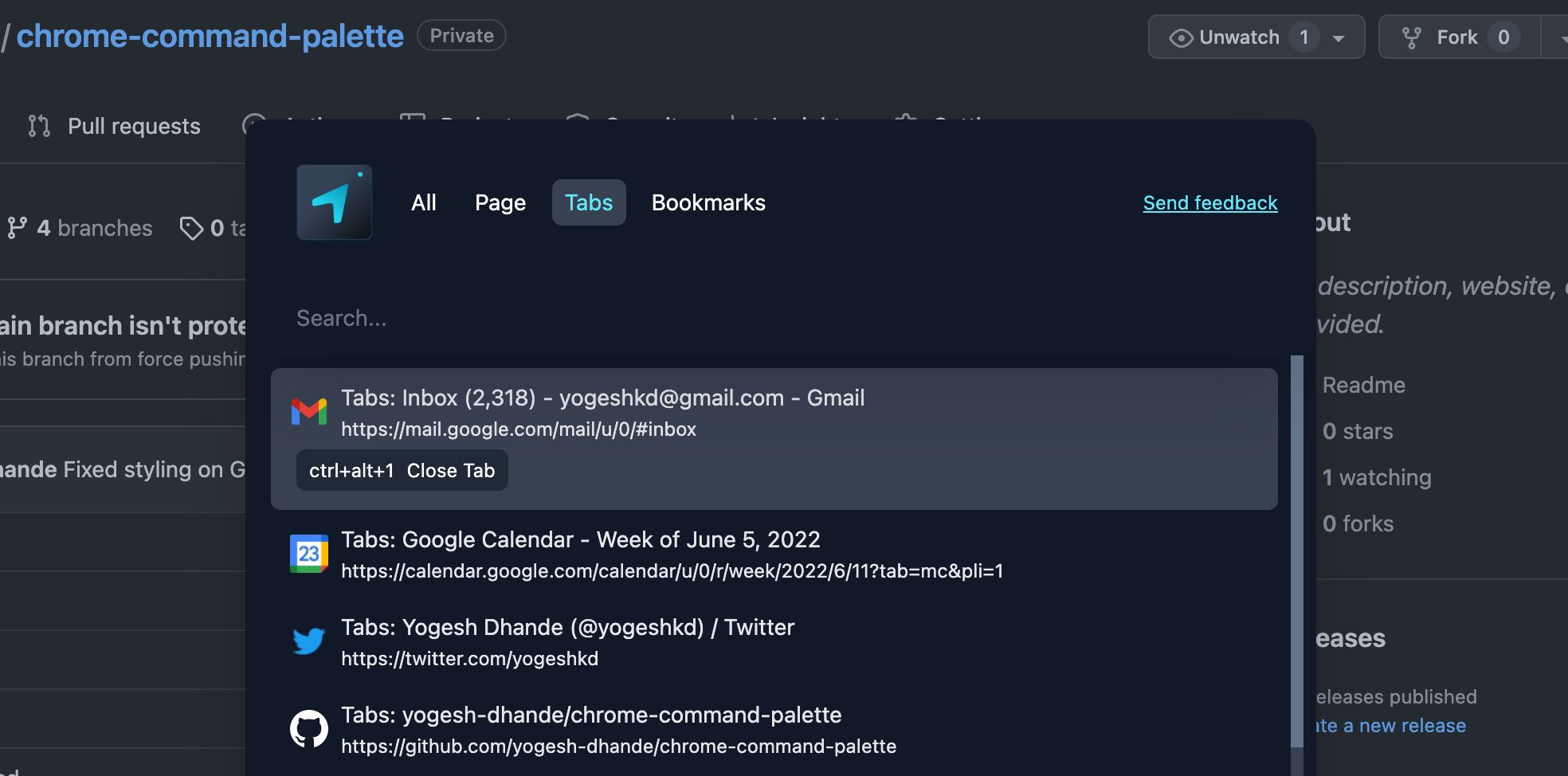Click the twitter.com/yogeshkd URL text

(470, 659)
